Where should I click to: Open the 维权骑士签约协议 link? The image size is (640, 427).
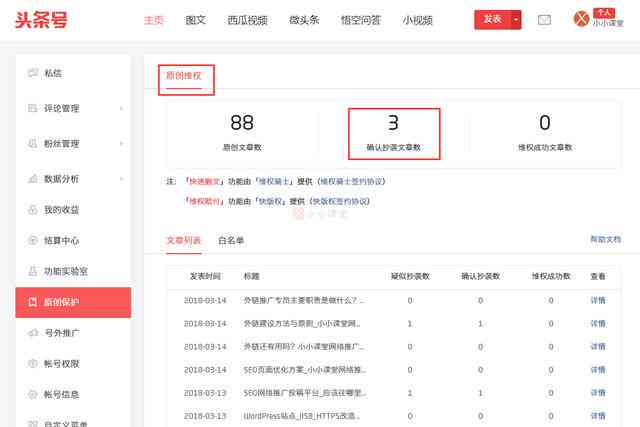coord(351,181)
